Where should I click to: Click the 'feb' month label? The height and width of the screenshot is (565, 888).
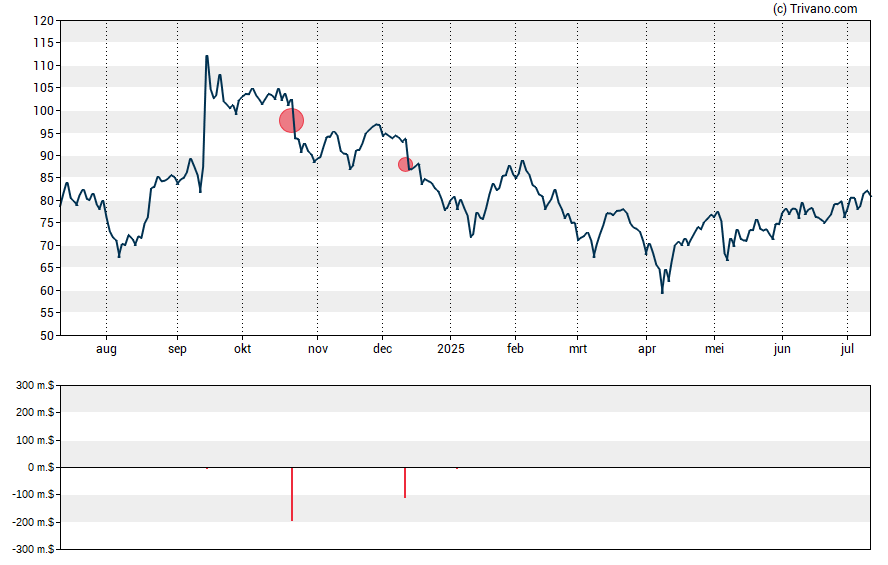tap(515, 348)
